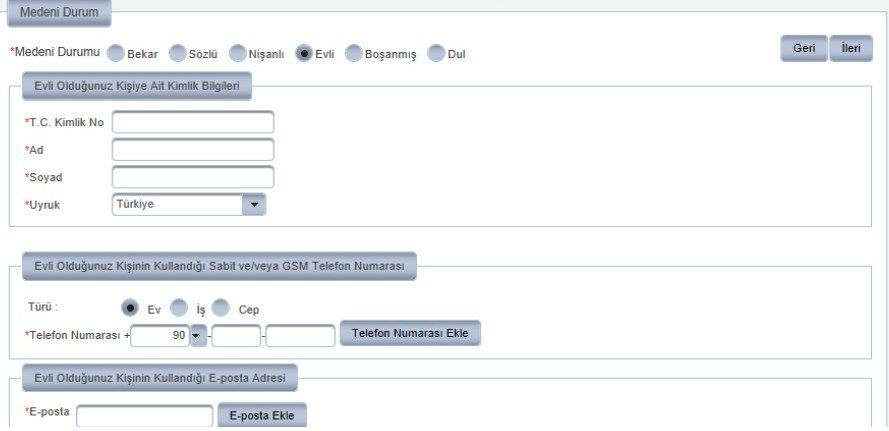Select Cep as phone type
The height and width of the screenshot is (431, 889).
click(x=220, y=308)
